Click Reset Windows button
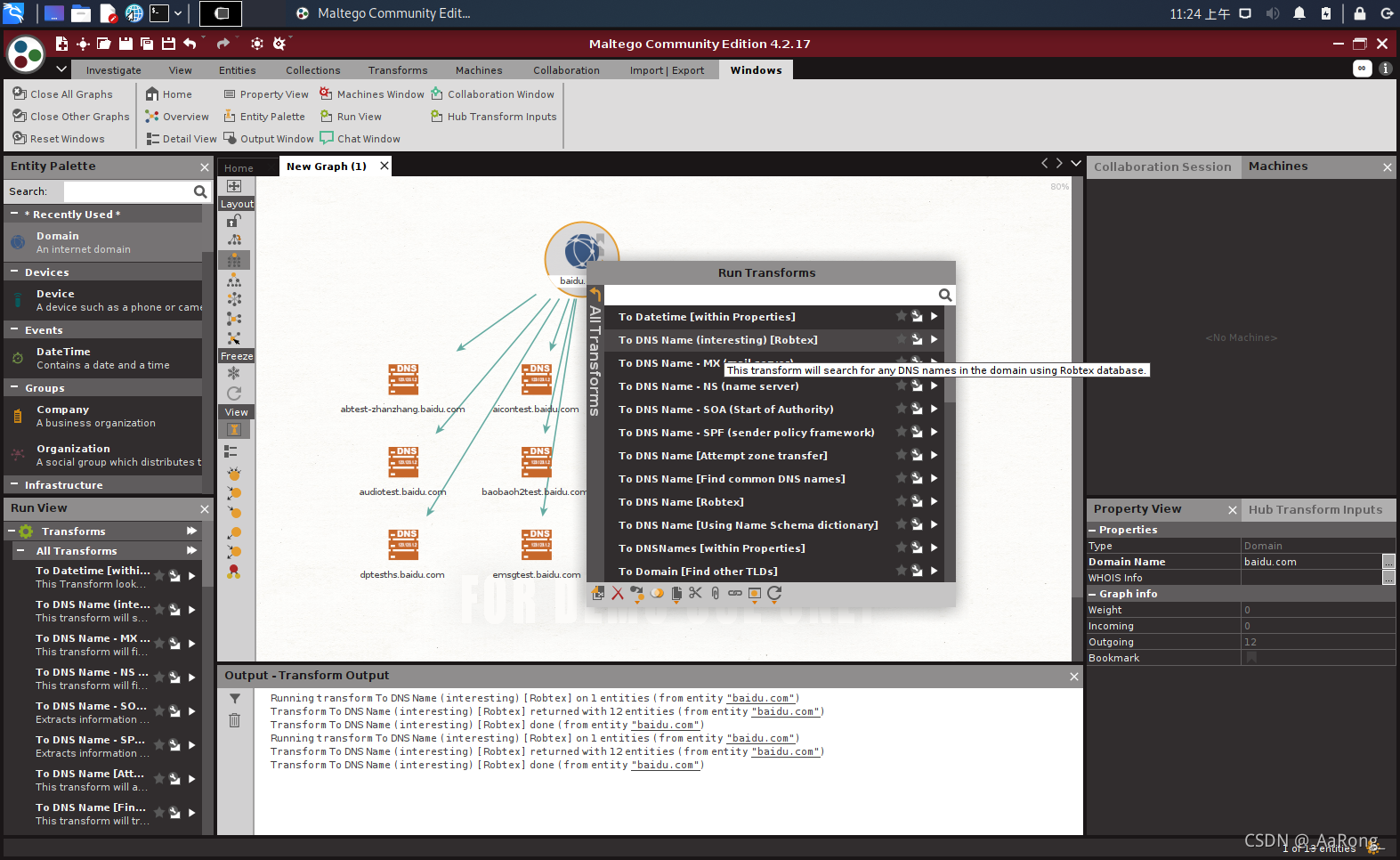The width and height of the screenshot is (1400, 860). pos(59,139)
